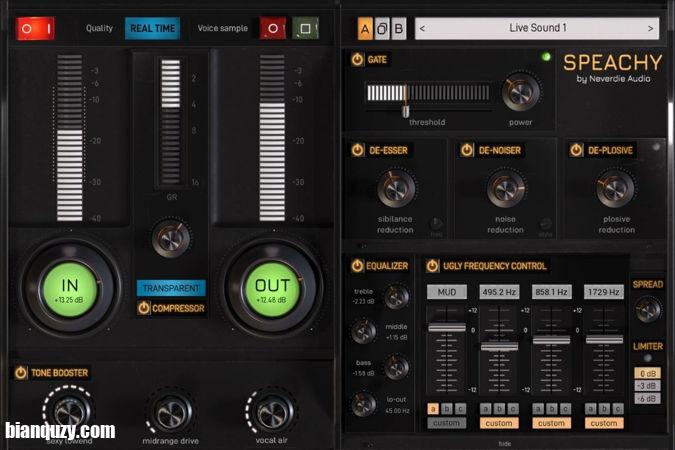This screenshot has height=450, width=675.
Task: Click the 1729 Hz frequency field
Action: 604,292
